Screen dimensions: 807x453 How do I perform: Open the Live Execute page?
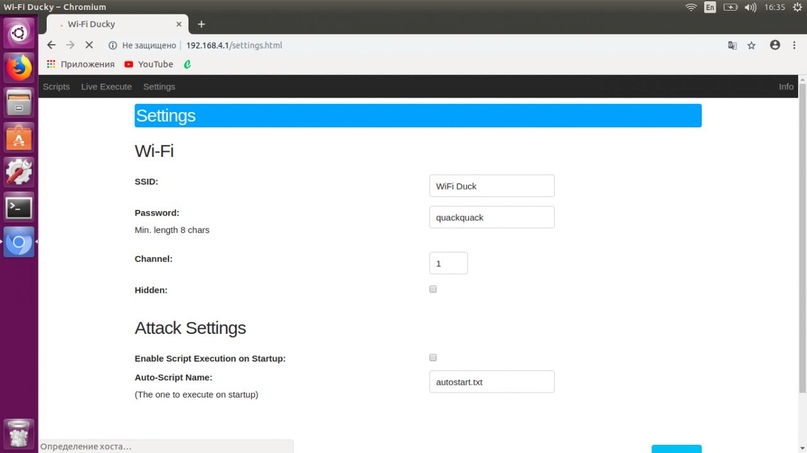click(106, 87)
